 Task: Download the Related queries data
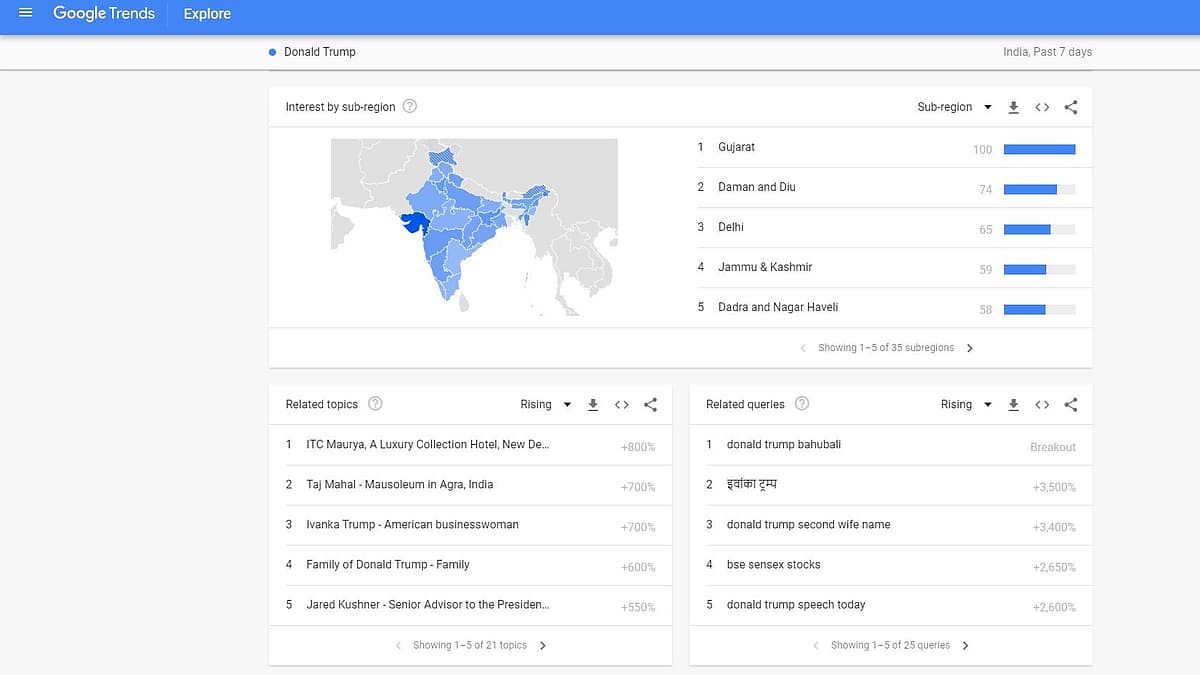(1013, 405)
